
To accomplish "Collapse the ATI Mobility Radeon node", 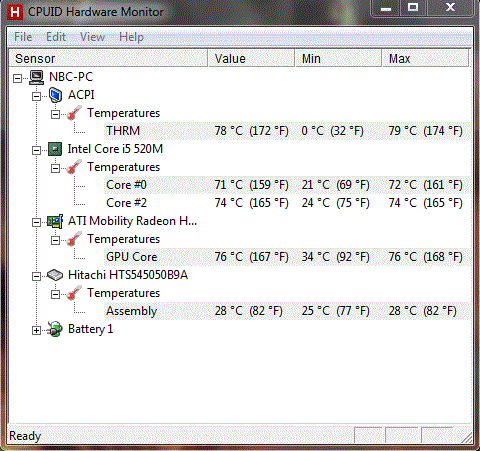I will (x=36, y=222).
